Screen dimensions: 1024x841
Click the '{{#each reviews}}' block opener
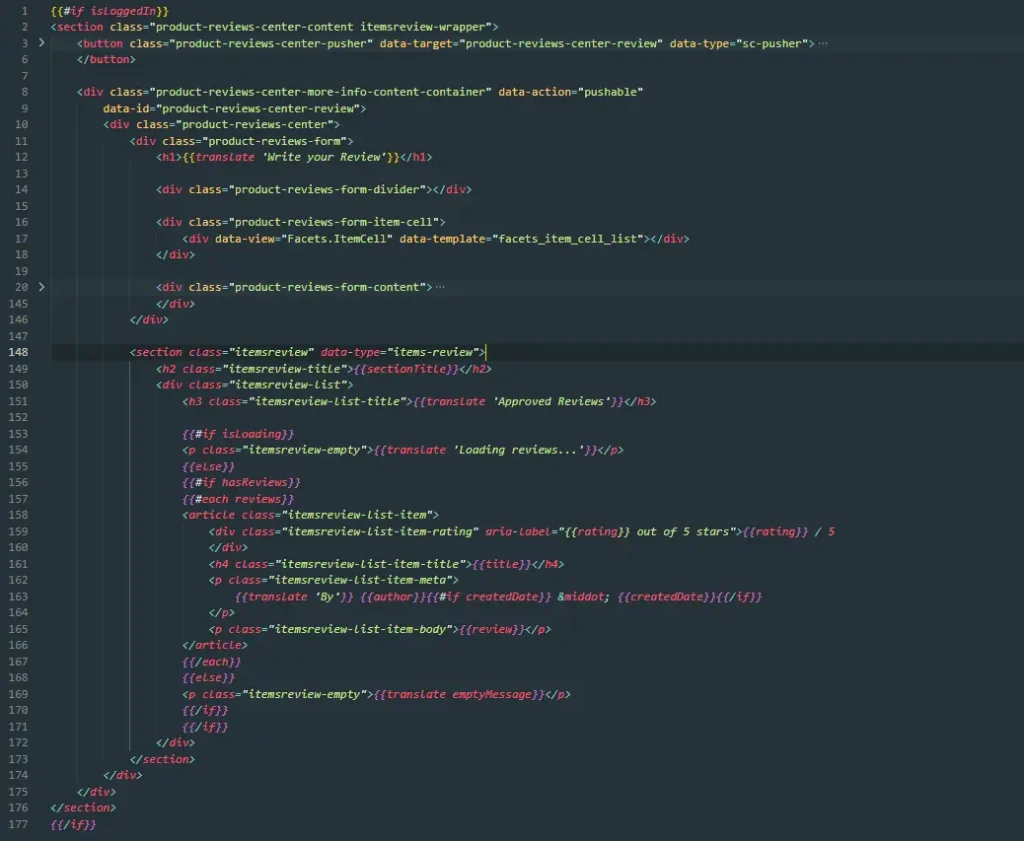(x=238, y=500)
